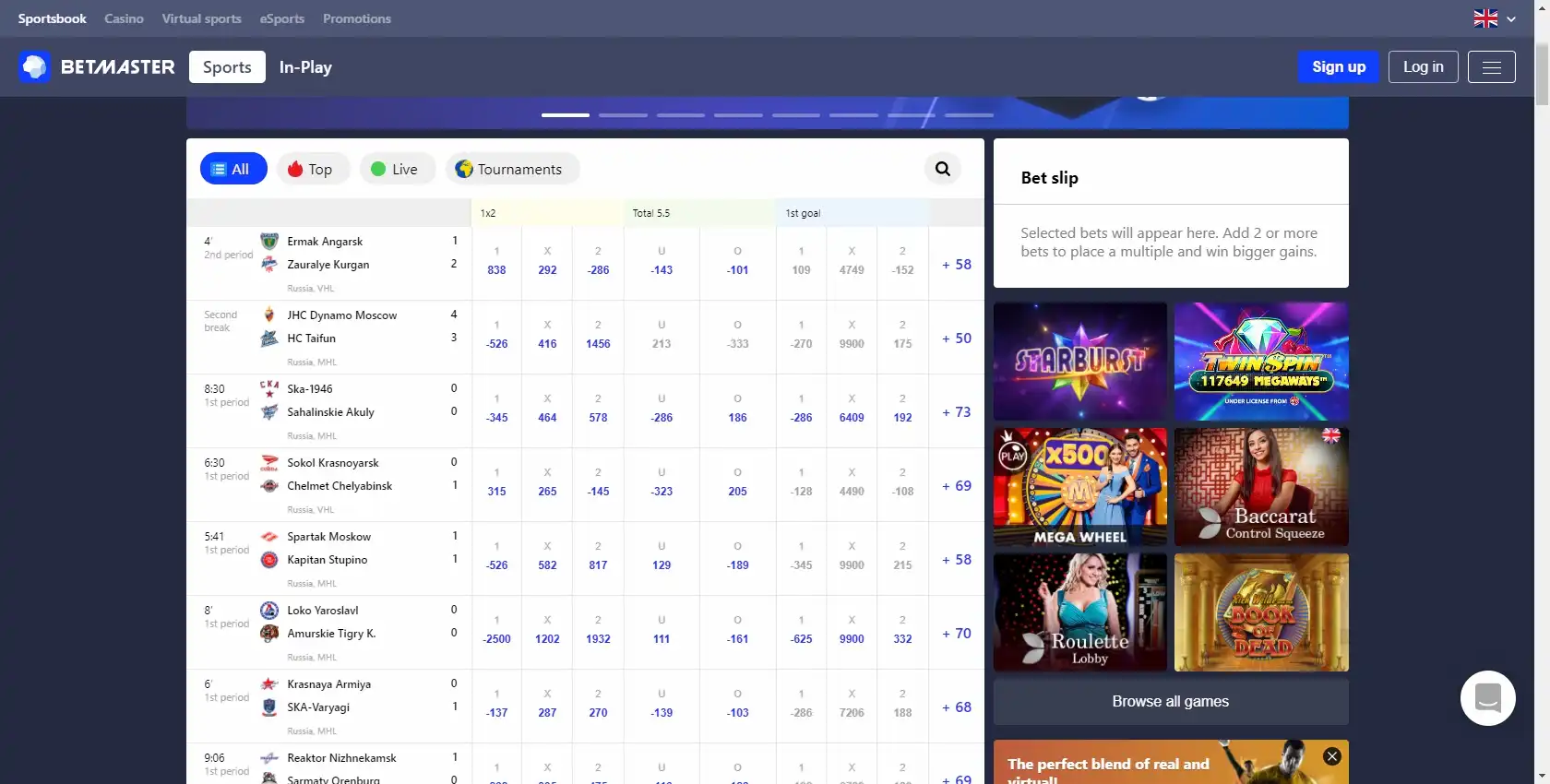Close the virtual sports promo banner
Viewport: 1550px width, 784px height.
[x=1332, y=756]
